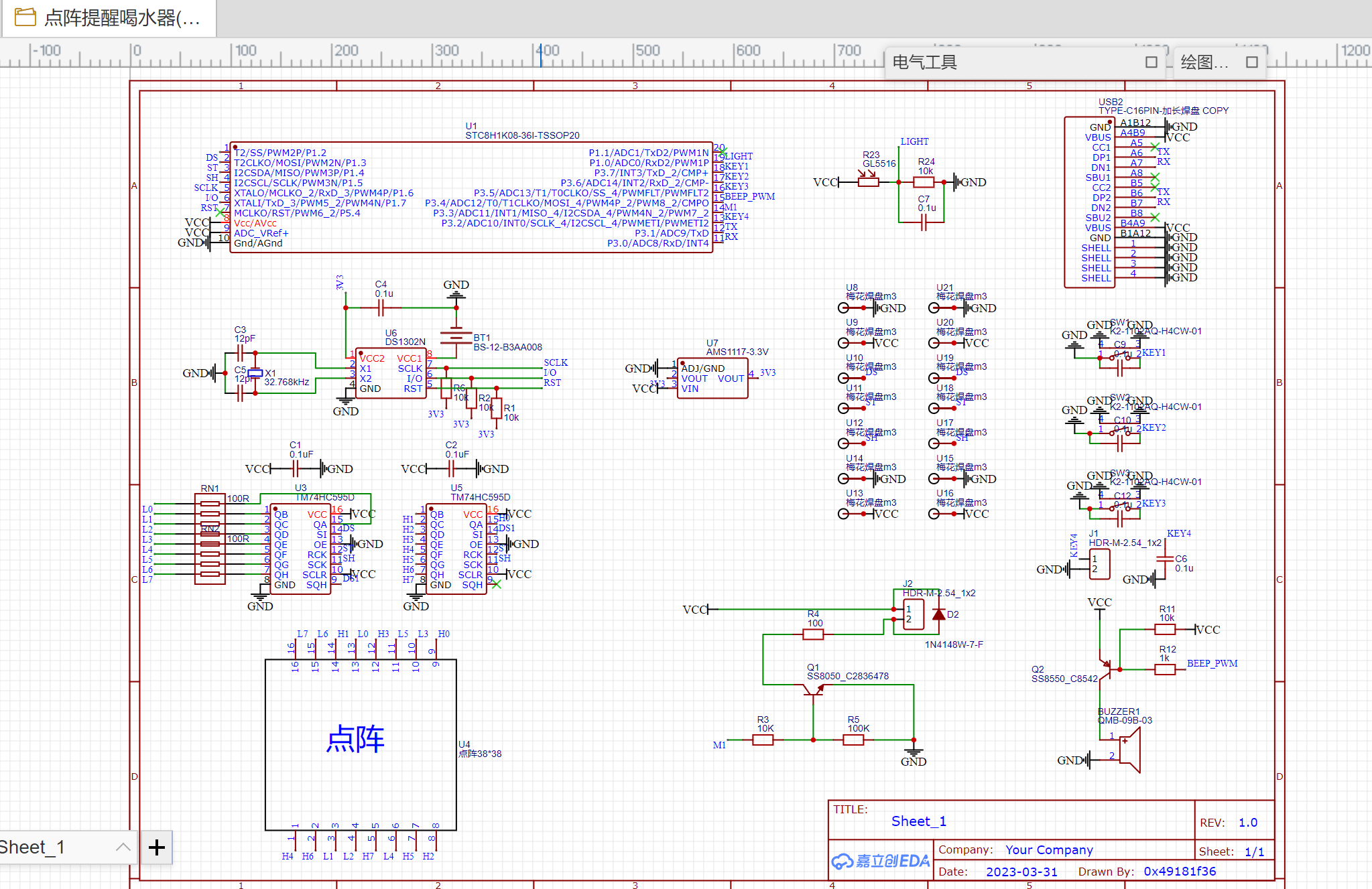
Task: Click the REV value "1.0"
Action: (1247, 823)
